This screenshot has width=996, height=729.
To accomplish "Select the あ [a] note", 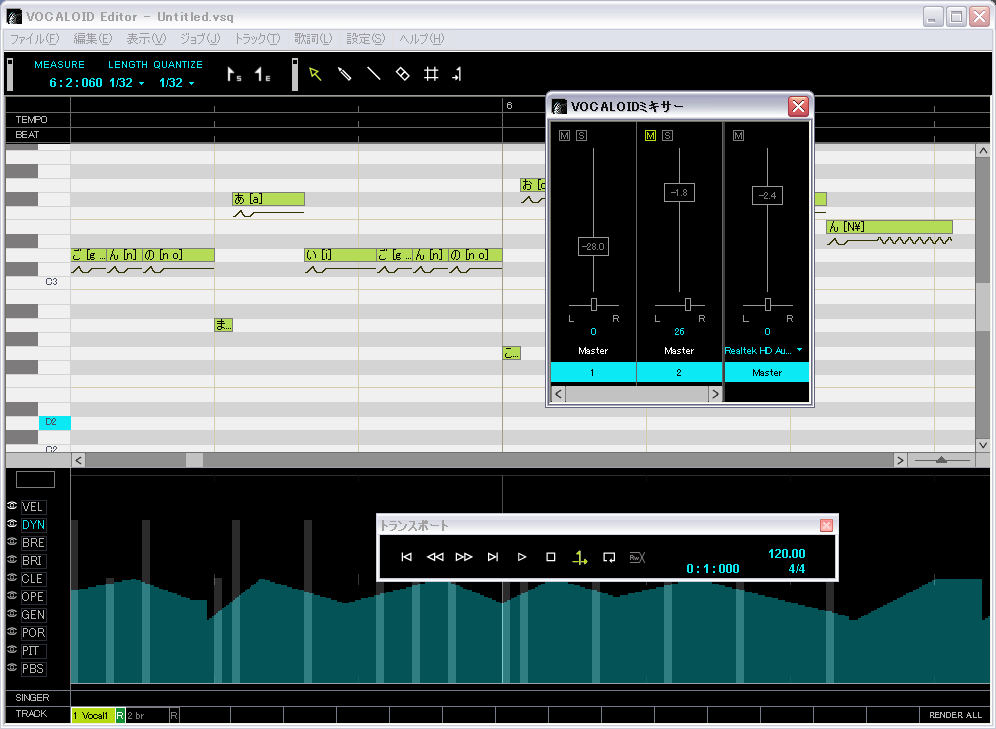I will coord(268,199).
